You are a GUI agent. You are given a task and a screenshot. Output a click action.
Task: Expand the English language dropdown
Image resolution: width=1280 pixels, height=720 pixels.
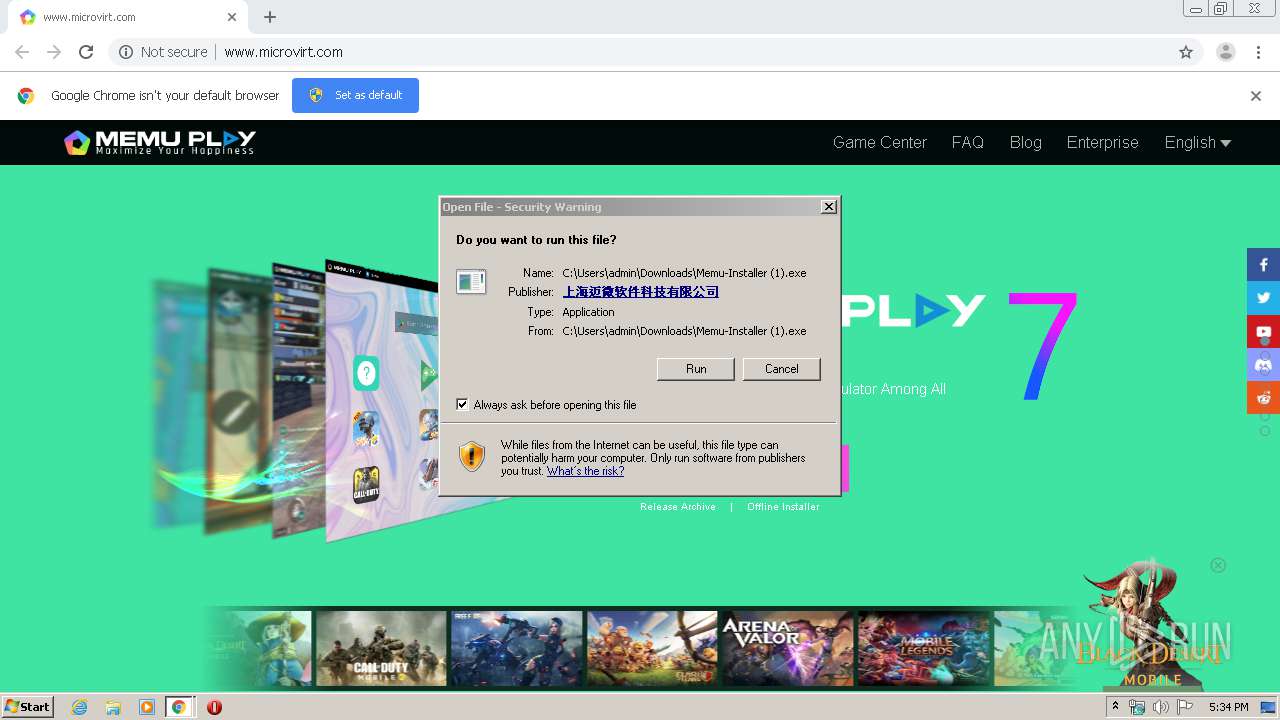(1197, 142)
